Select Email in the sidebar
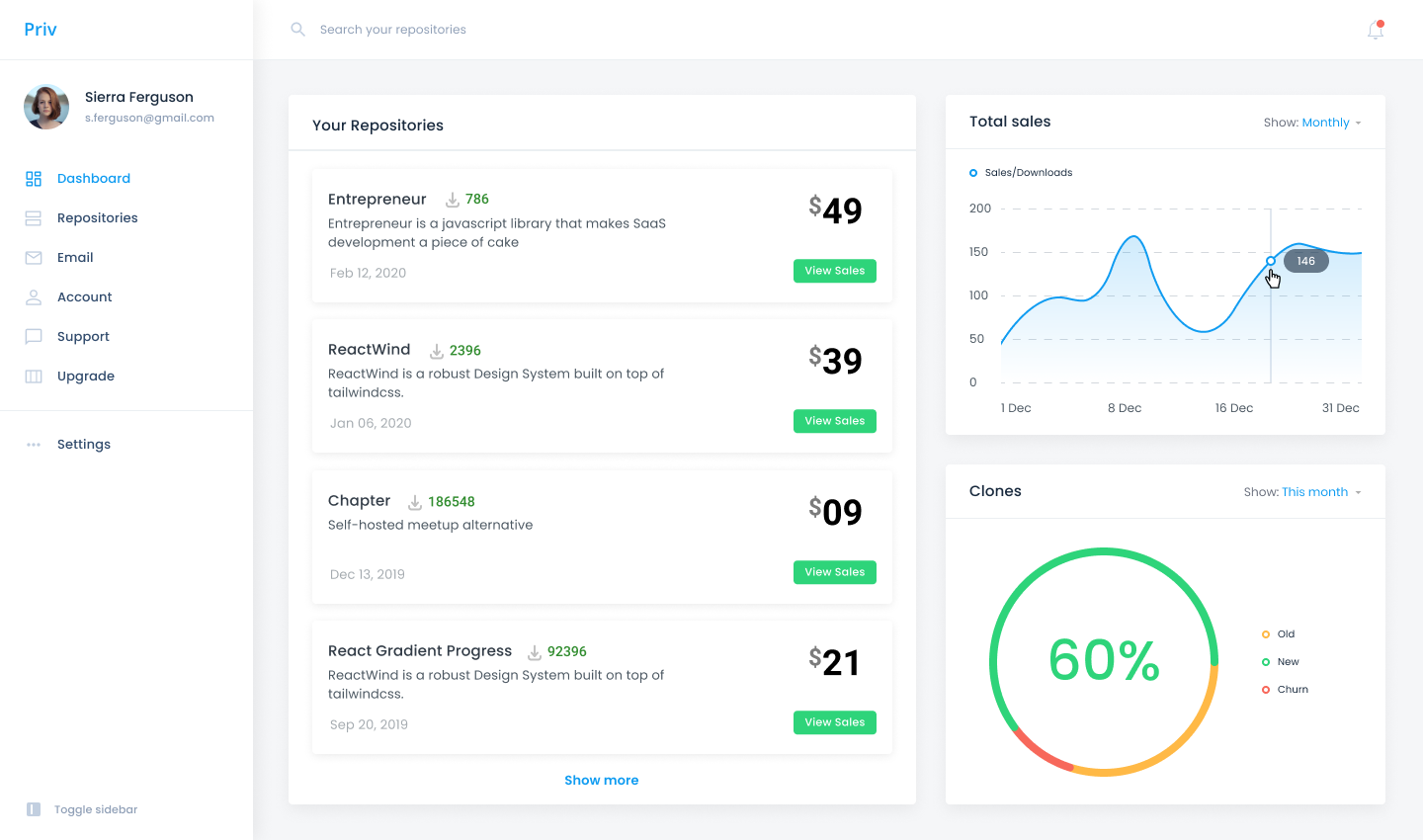Screen dimensions: 1423x840 tap(75, 258)
